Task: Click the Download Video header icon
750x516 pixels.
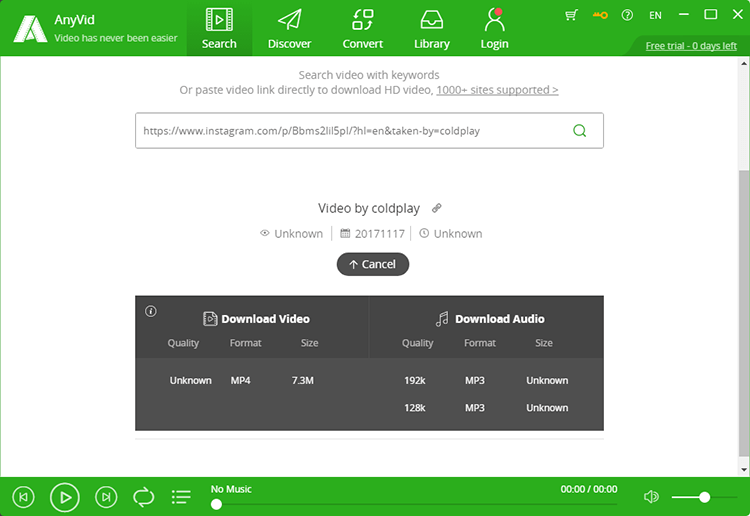Action: click(x=210, y=318)
